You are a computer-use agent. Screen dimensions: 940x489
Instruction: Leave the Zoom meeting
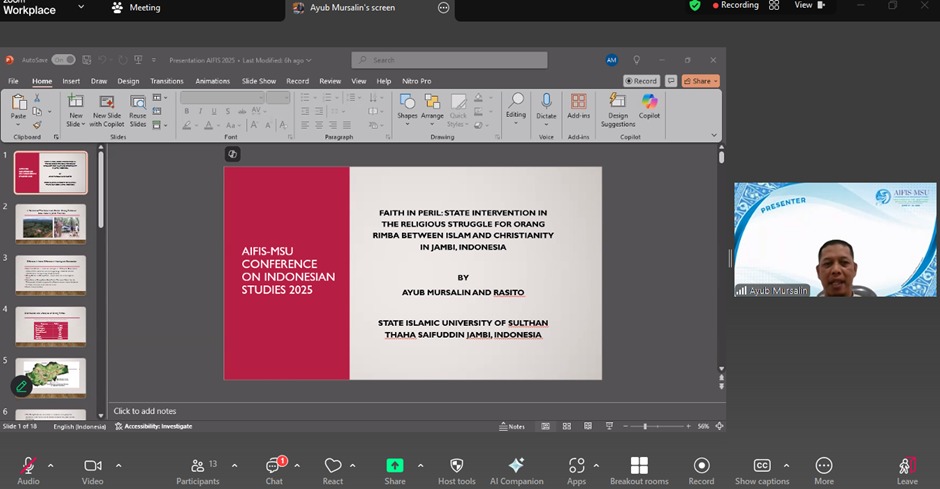(907, 466)
